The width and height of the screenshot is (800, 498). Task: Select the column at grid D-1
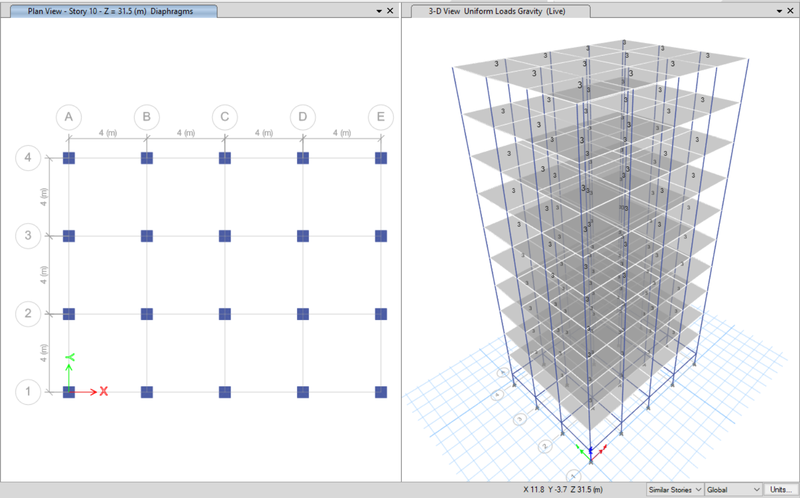coord(303,392)
